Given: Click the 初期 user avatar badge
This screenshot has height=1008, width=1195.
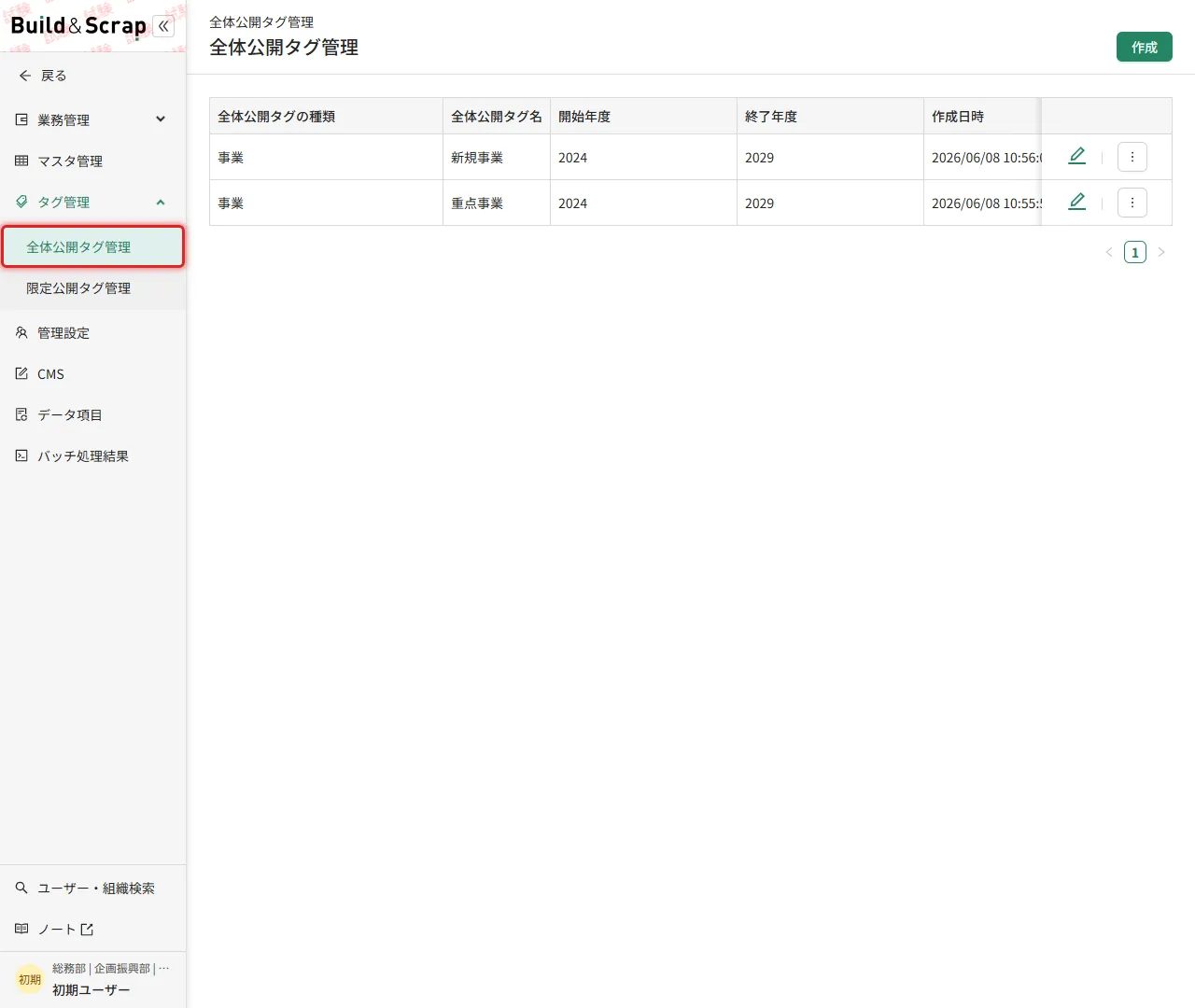Looking at the screenshot, I should (x=30, y=979).
